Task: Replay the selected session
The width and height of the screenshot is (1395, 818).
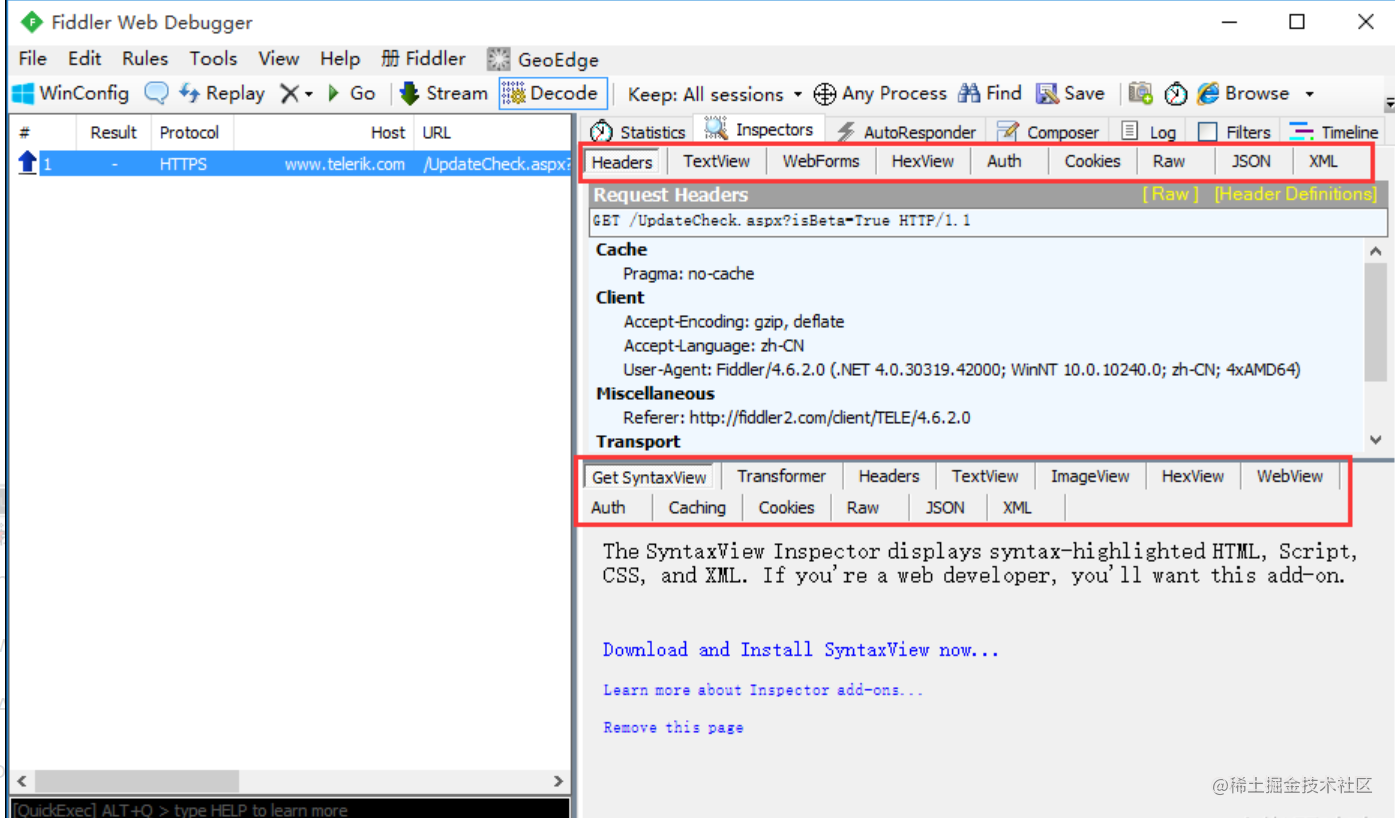Action: tap(222, 94)
